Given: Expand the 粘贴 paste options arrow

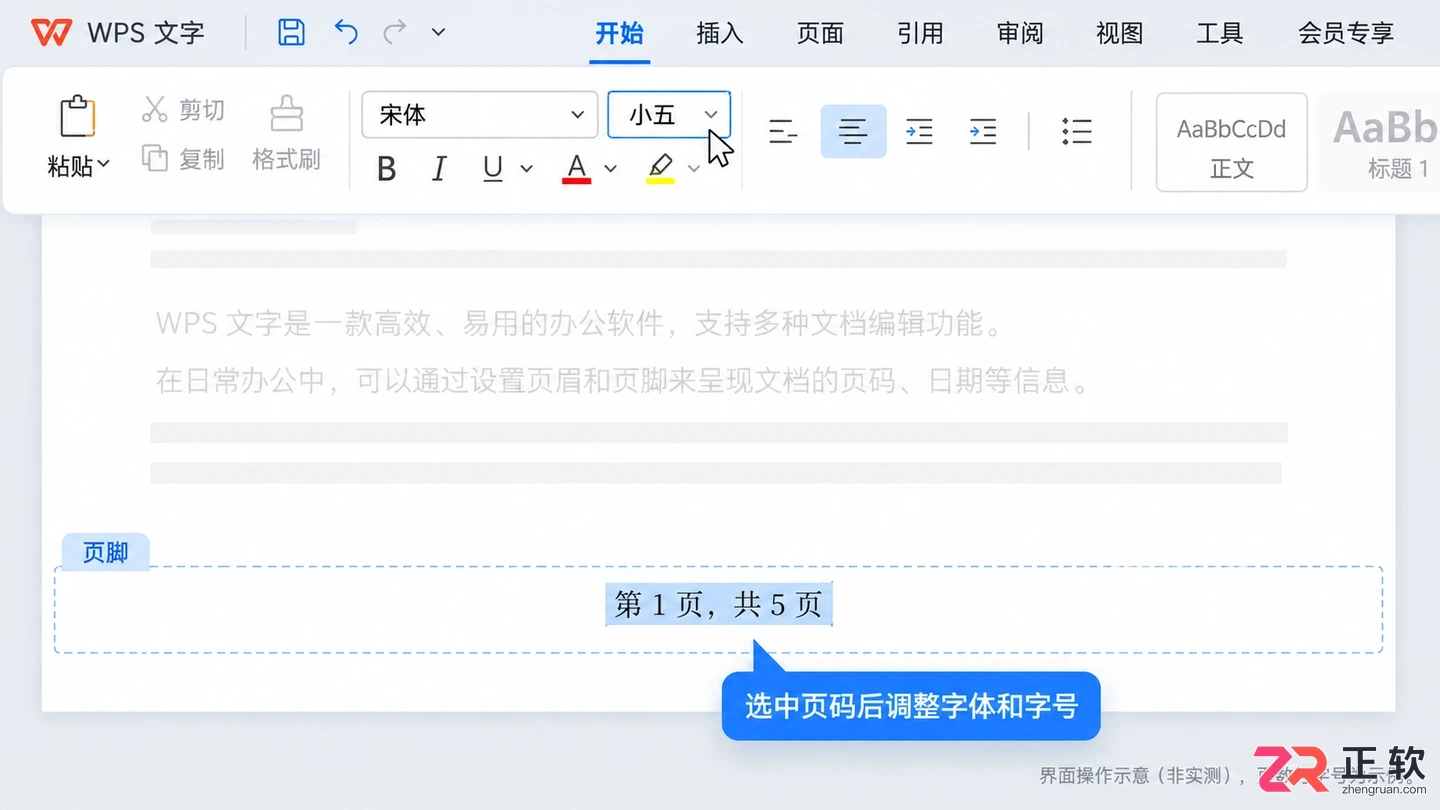Looking at the screenshot, I should click(x=104, y=164).
